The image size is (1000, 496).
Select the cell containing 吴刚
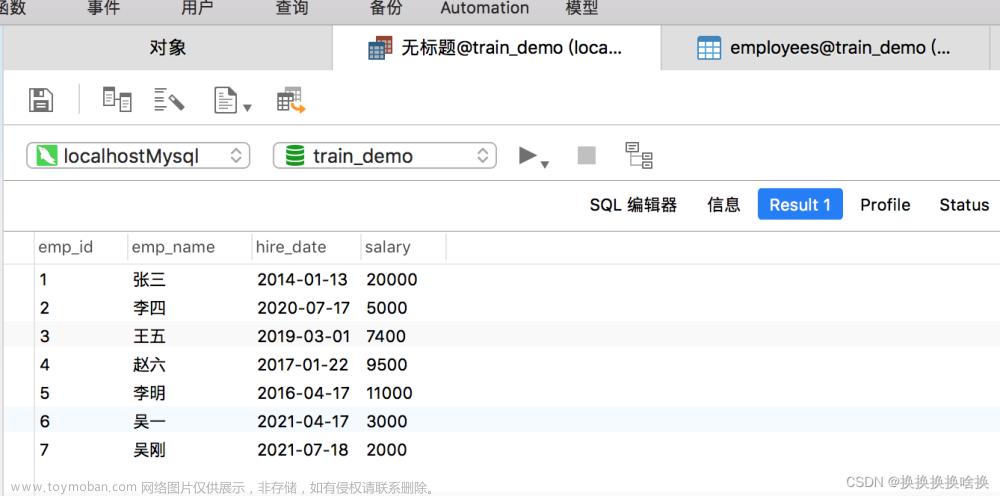click(x=149, y=450)
